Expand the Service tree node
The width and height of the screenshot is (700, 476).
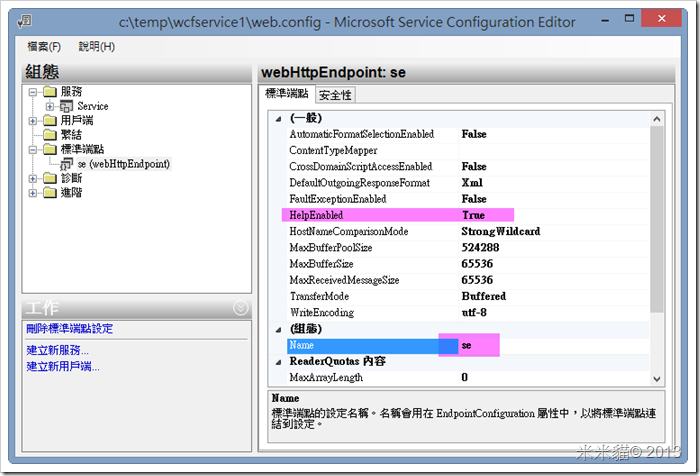pos(50,107)
